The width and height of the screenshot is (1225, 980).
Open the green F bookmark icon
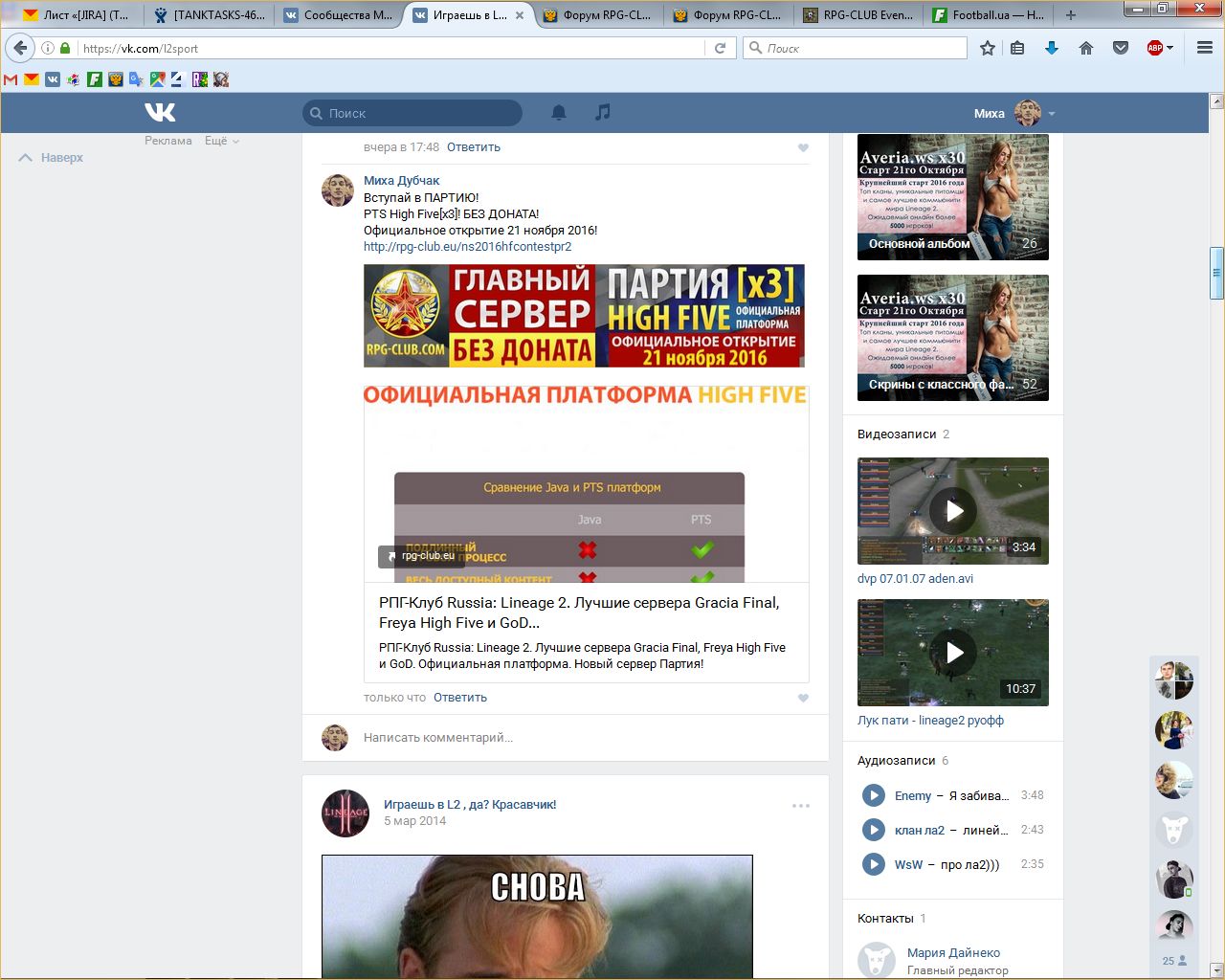(95, 80)
